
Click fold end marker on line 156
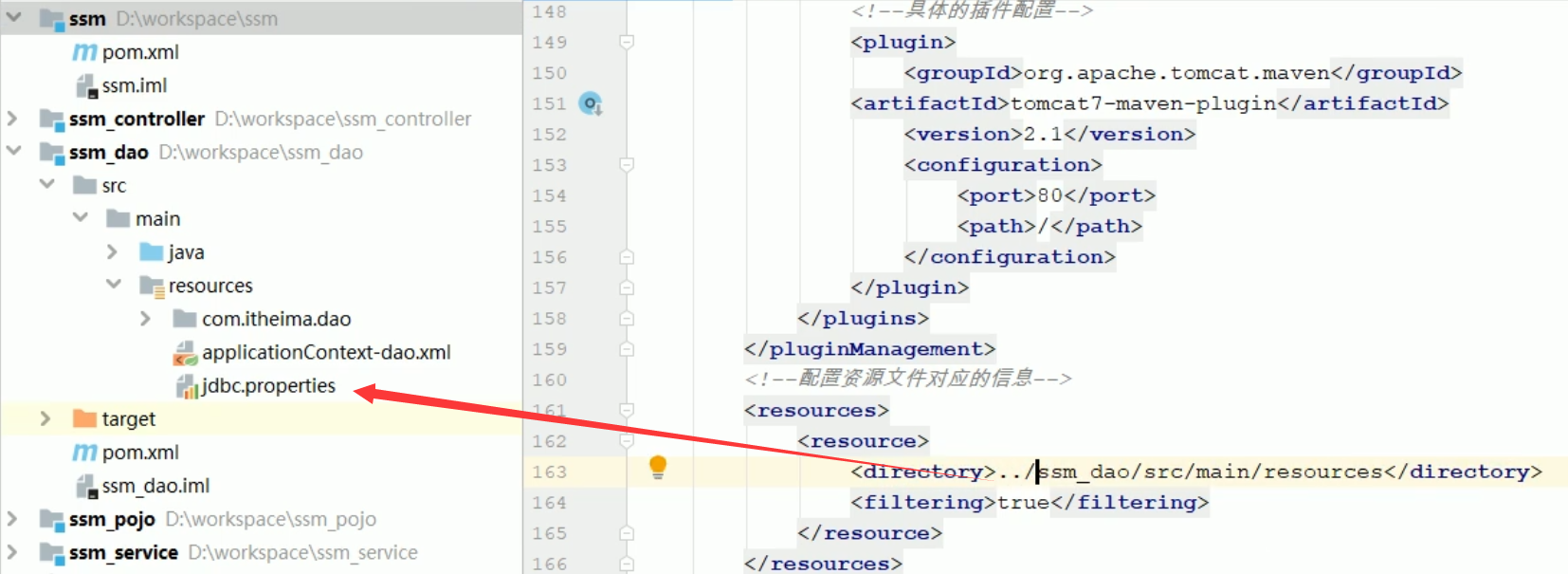[x=627, y=257]
